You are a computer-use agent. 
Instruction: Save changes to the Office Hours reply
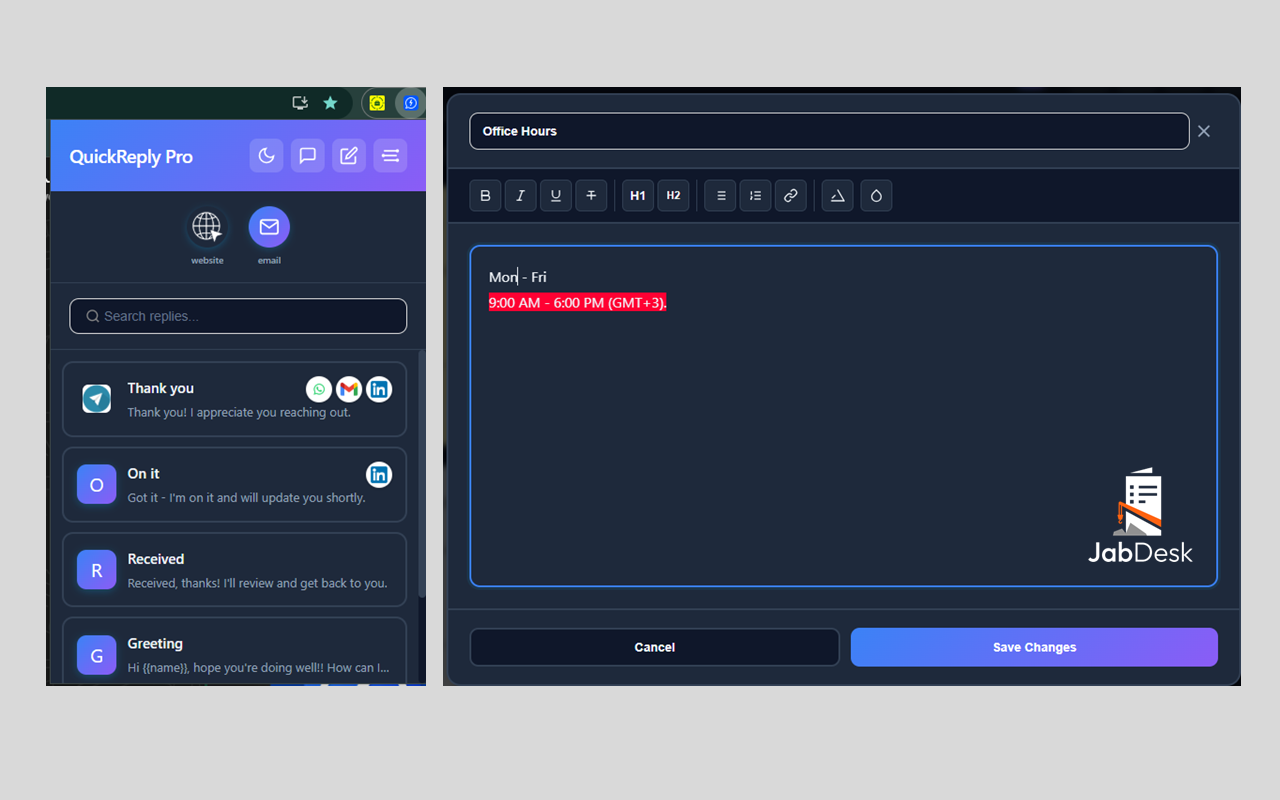[x=1033, y=647]
